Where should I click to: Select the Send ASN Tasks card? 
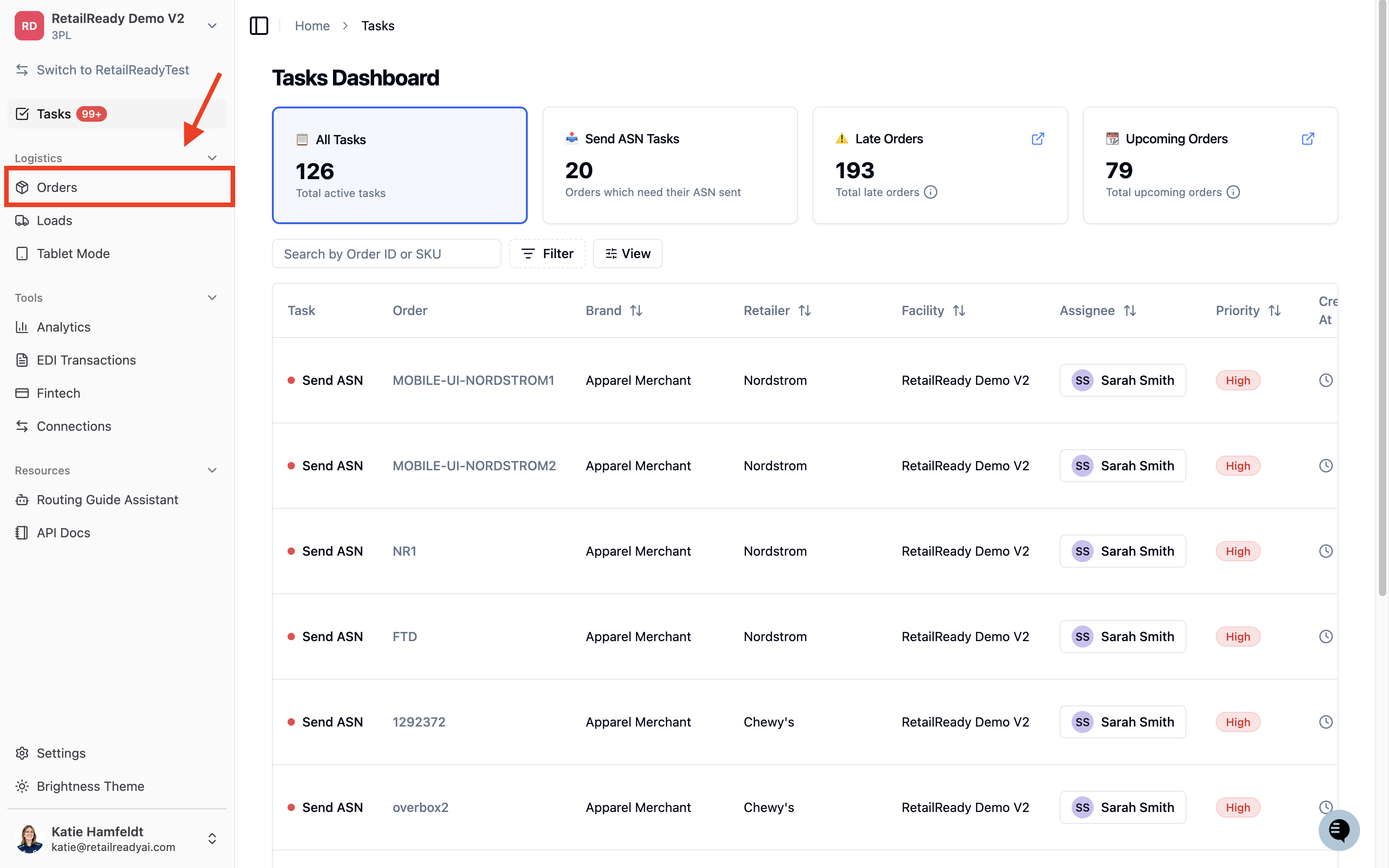[x=670, y=165]
